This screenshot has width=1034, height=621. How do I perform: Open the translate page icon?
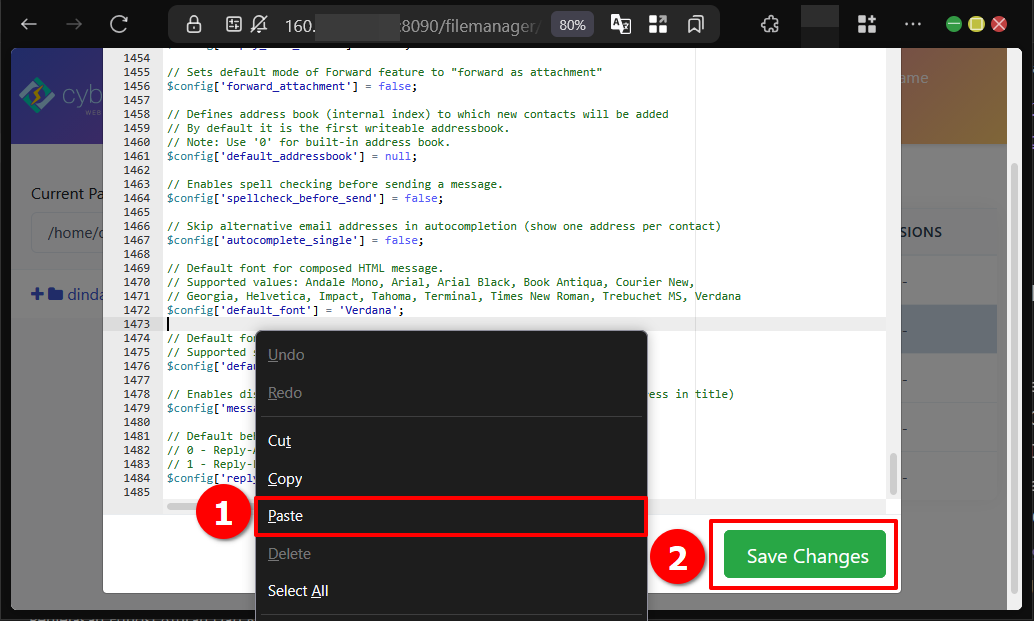click(620, 24)
